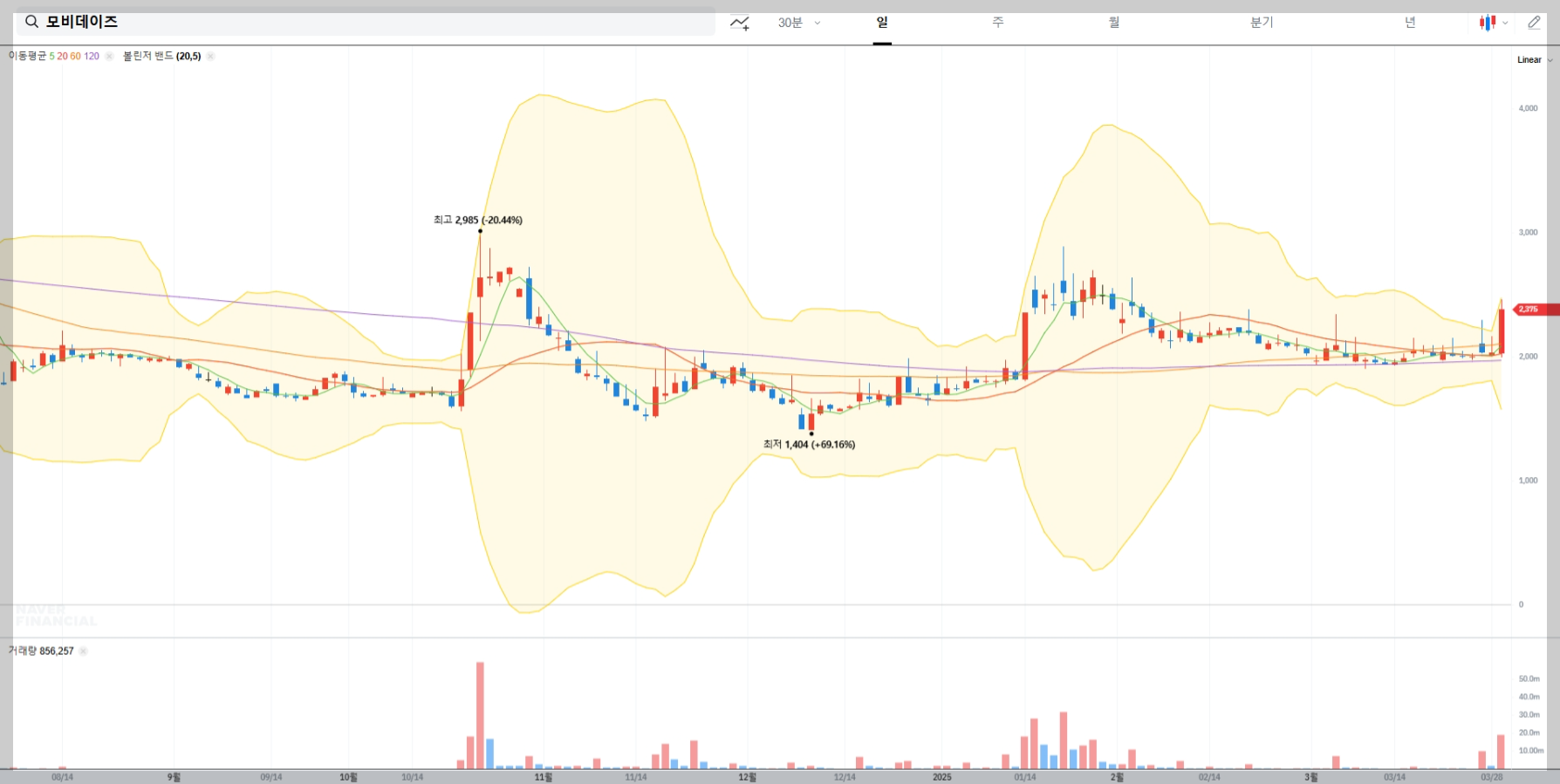This screenshot has width=1560, height=784.
Task: Click the 10월 date axis label
Action: point(348,777)
